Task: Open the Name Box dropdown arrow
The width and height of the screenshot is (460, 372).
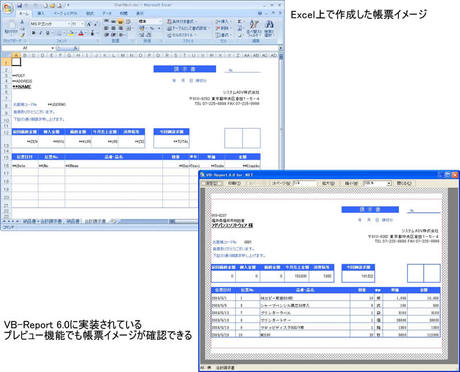Action: pyautogui.click(x=53, y=48)
